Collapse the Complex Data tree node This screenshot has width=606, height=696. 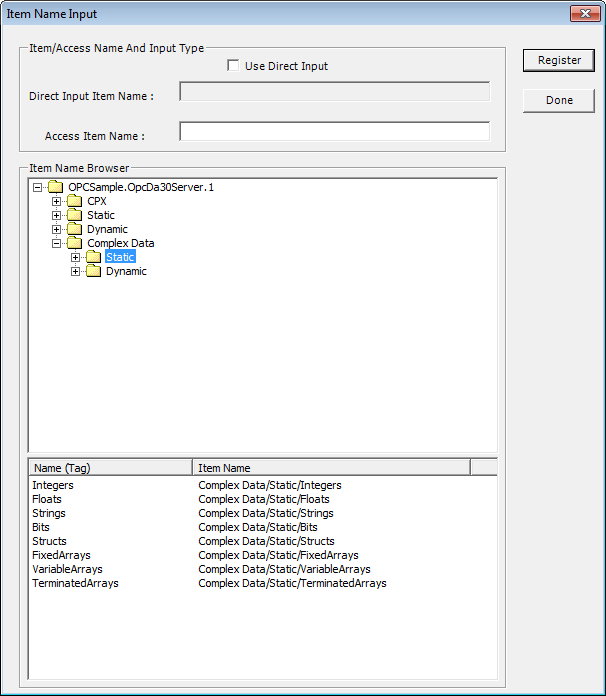56,243
